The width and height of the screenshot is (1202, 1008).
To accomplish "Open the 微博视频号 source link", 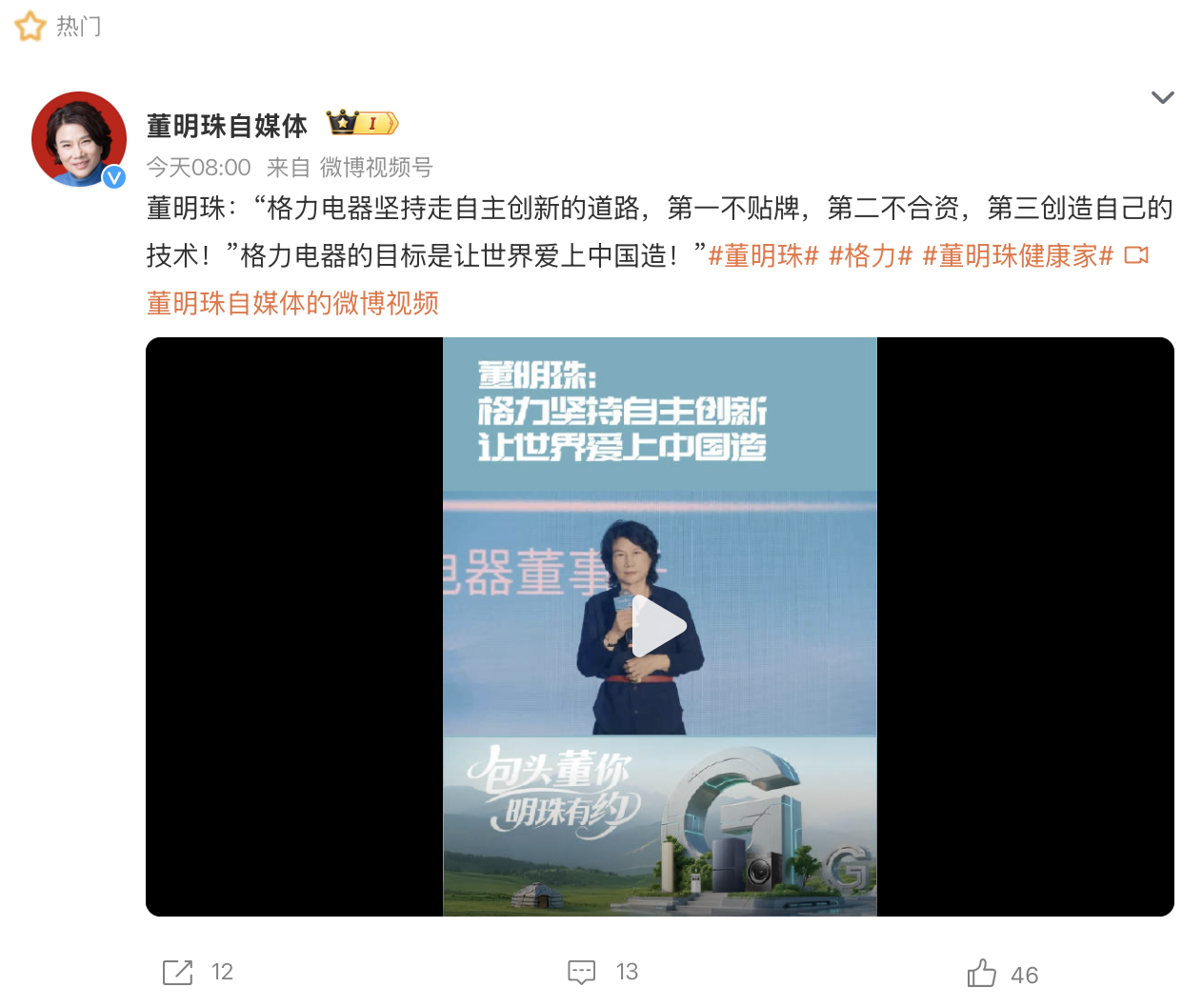I will click(376, 168).
